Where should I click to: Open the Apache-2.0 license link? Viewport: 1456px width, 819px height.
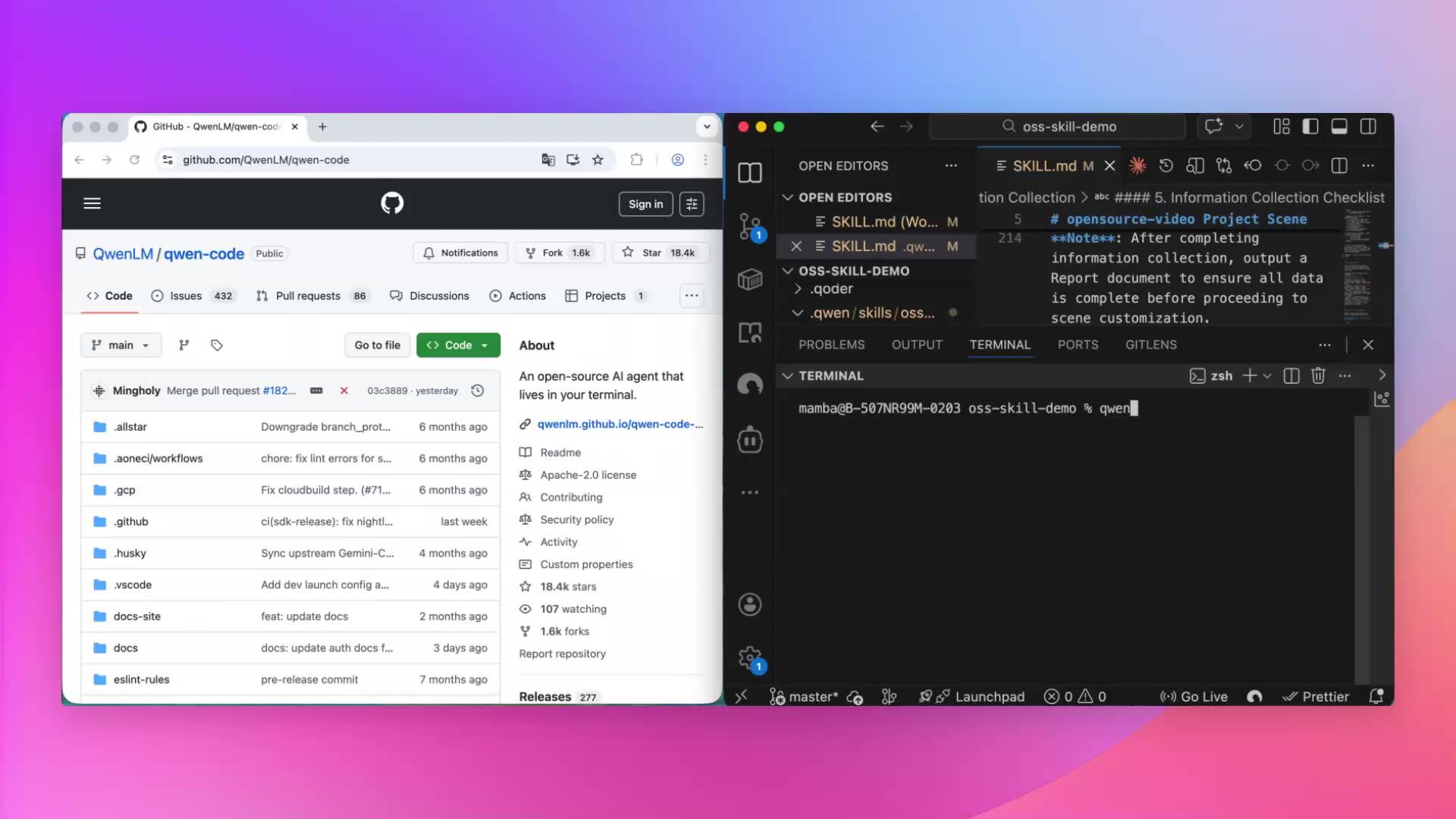pos(588,475)
